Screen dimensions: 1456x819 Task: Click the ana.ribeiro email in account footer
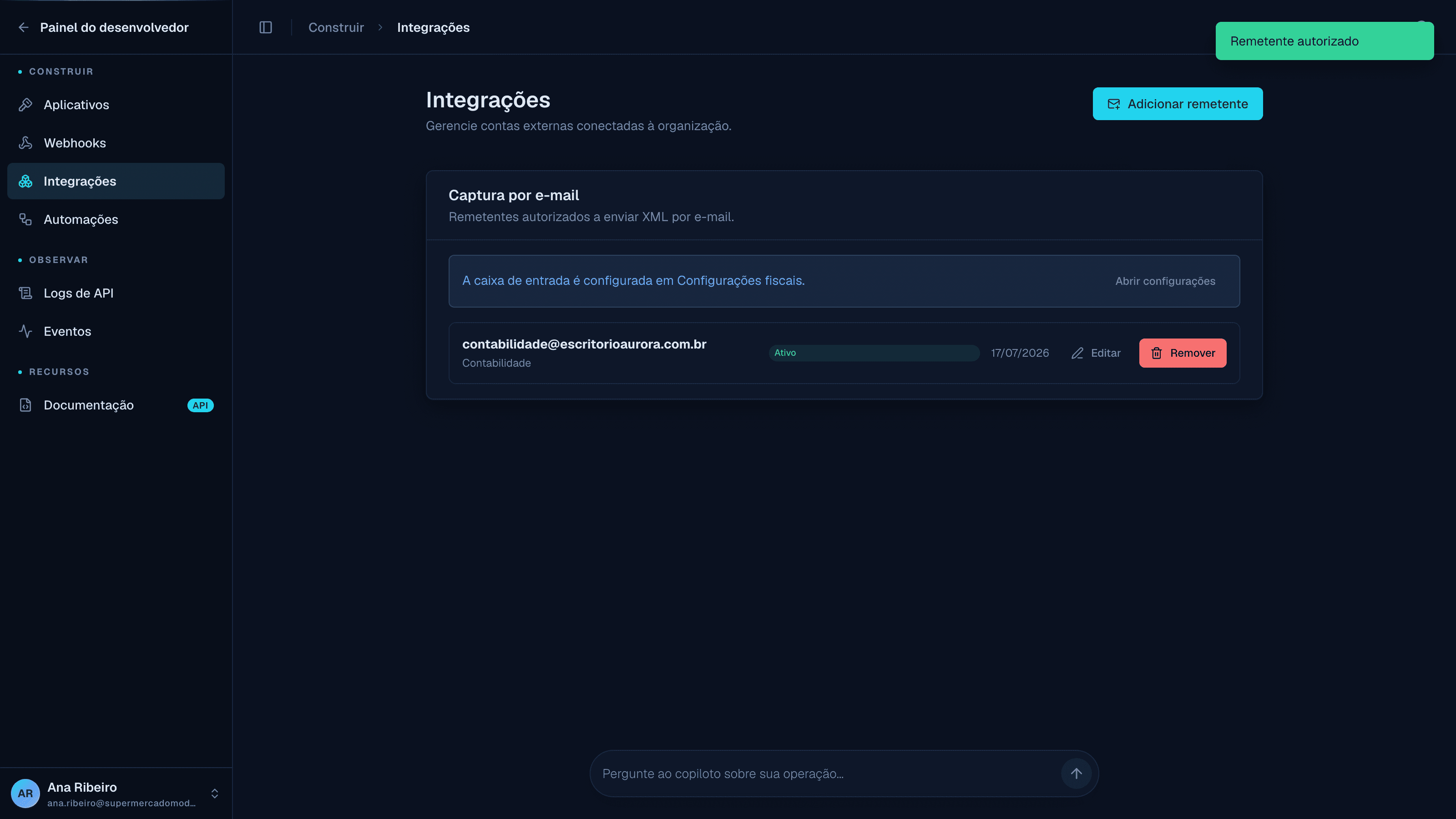(121, 803)
